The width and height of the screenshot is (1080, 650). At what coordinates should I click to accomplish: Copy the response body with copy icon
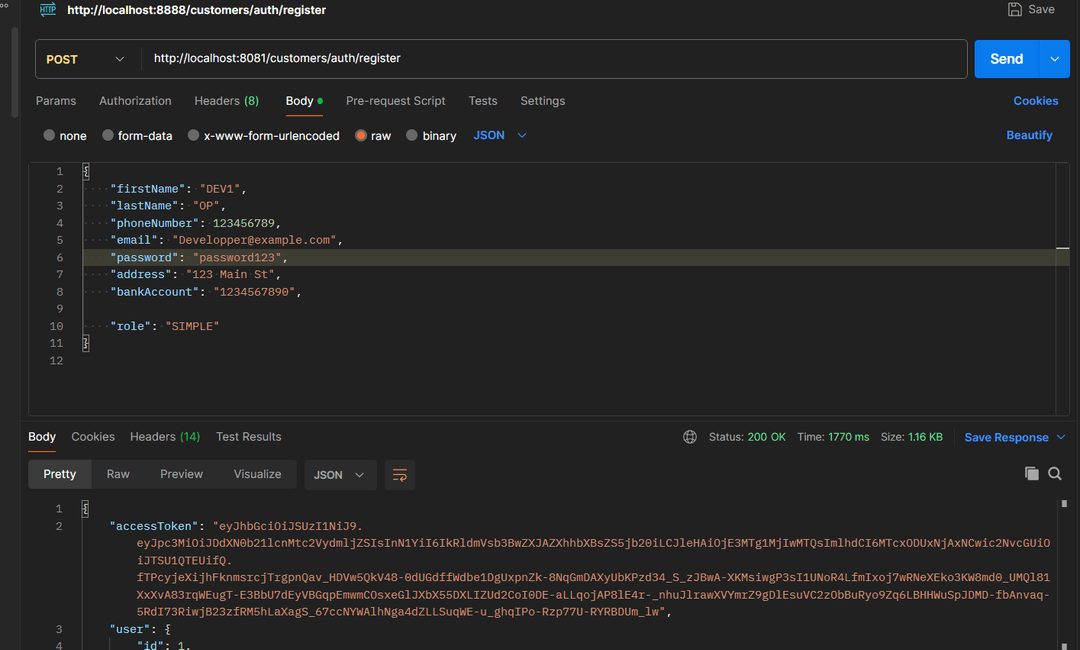point(1031,474)
